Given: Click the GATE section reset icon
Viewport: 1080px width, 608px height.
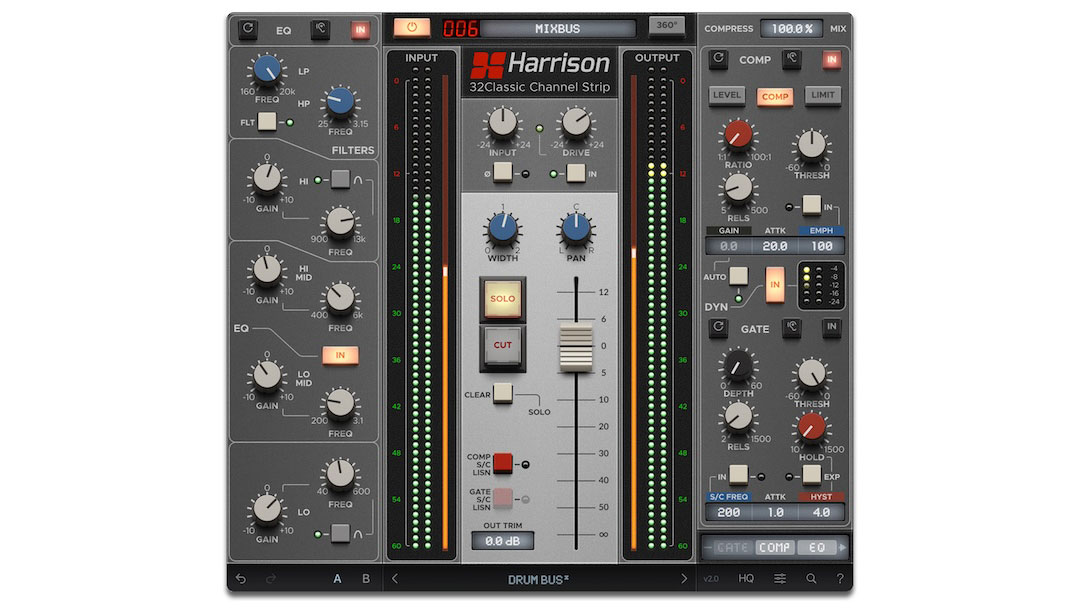Looking at the screenshot, I should 718,328.
